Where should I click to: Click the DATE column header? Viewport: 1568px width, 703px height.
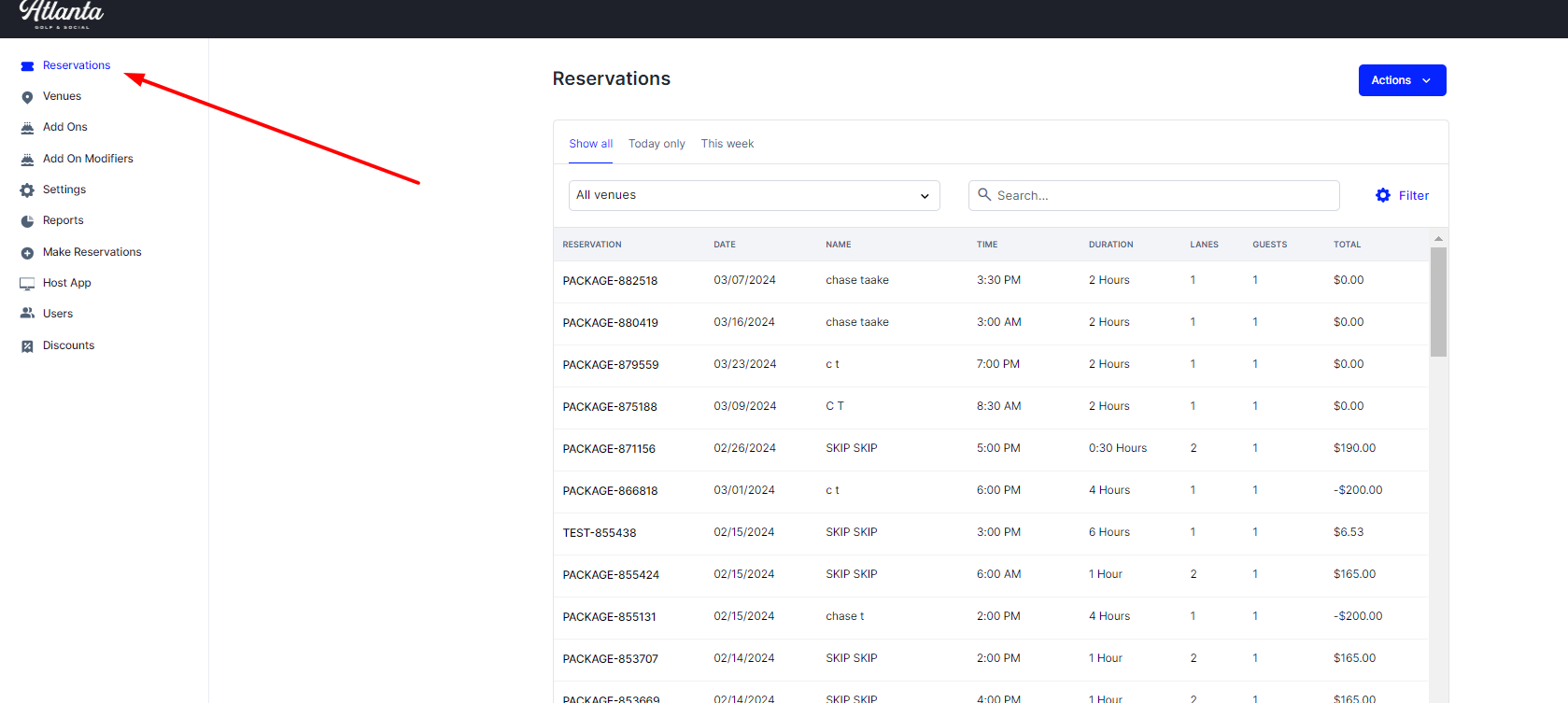tap(725, 245)
